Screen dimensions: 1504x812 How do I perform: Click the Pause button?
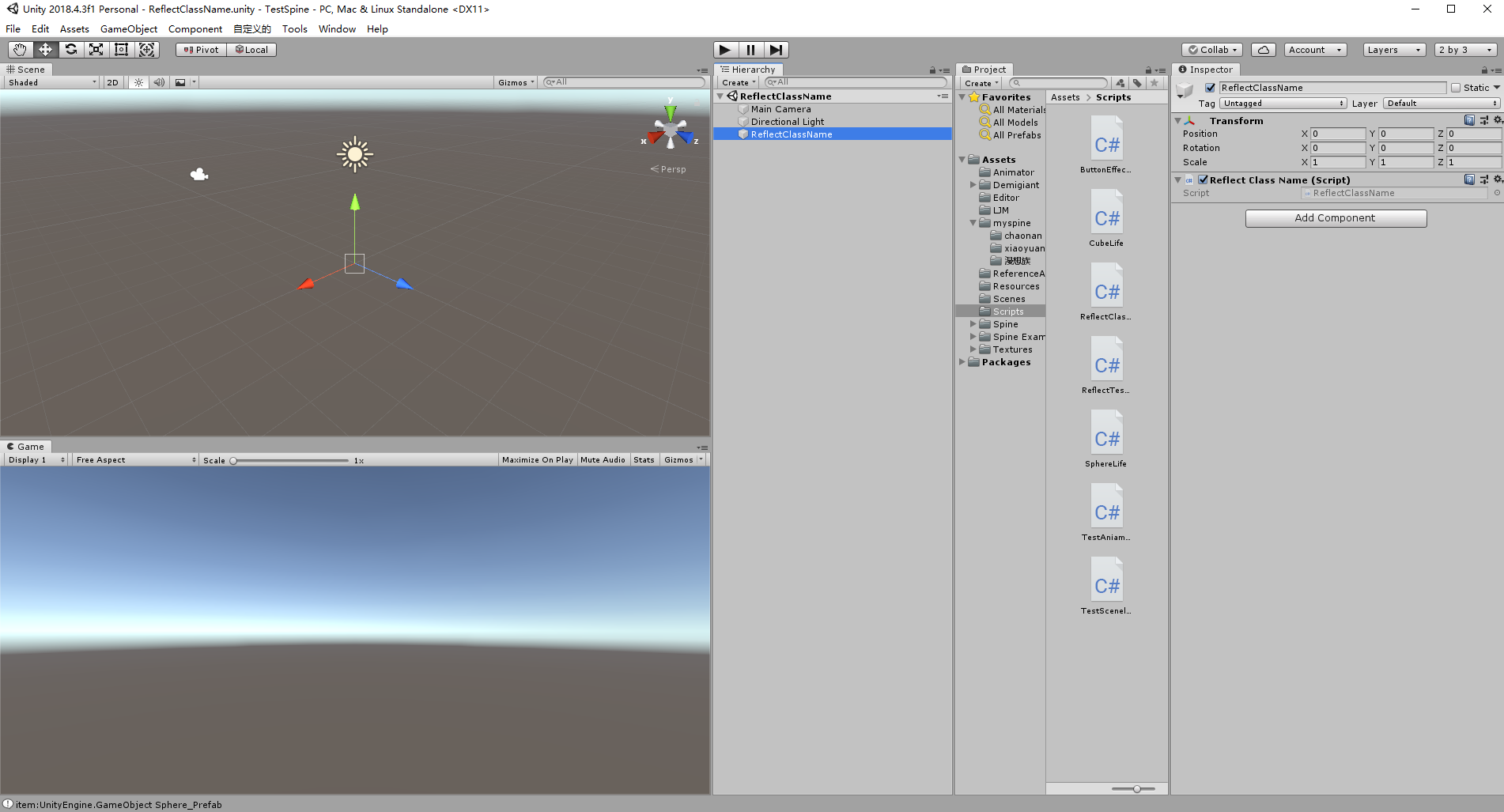pyautogui.click(x=750, y=50)
